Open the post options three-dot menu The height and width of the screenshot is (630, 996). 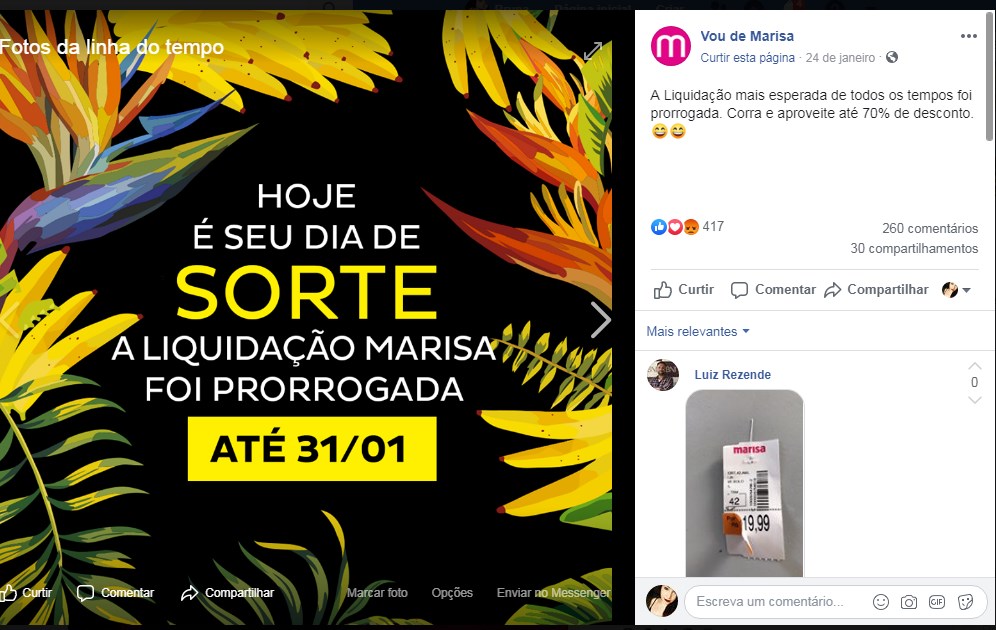pos(968,36)
